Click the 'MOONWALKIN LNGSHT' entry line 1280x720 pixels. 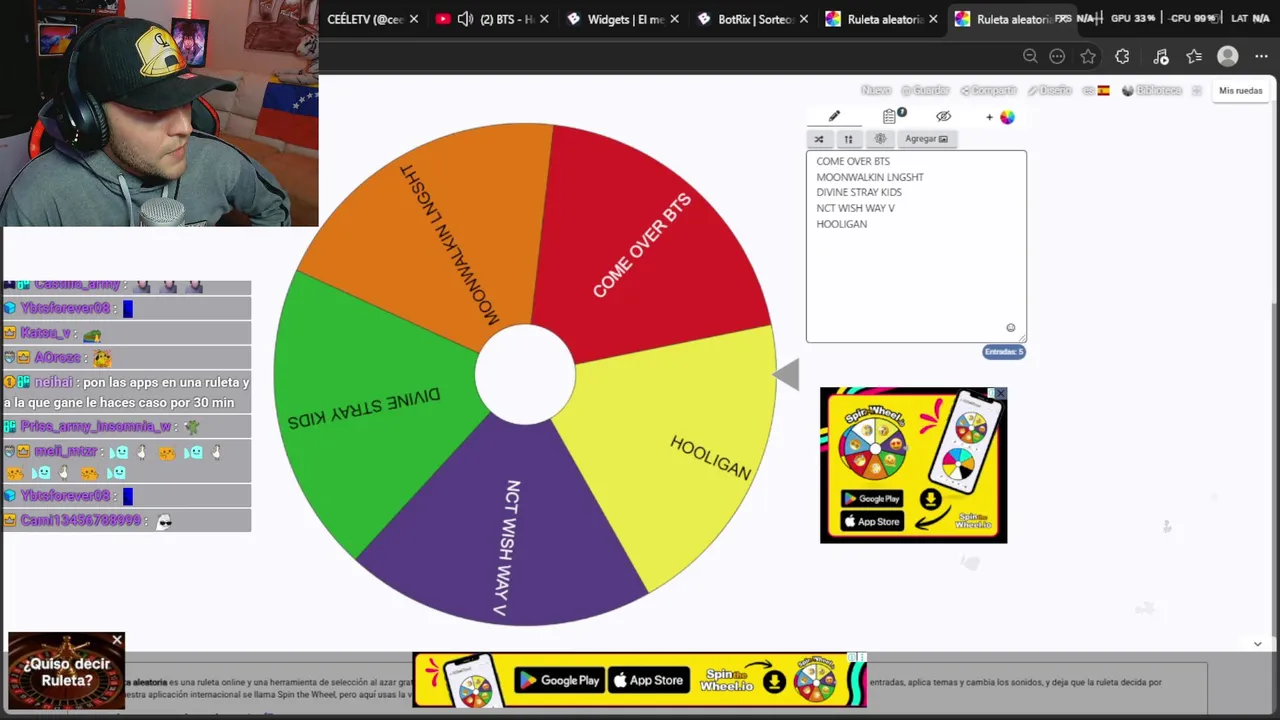(869, 177)
